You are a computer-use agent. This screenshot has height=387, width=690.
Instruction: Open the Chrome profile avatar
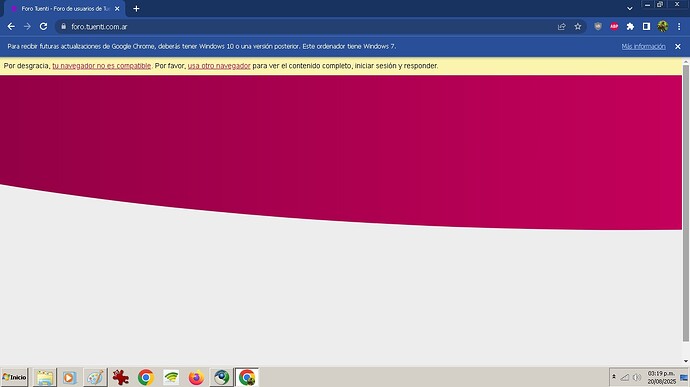point(663,26)
